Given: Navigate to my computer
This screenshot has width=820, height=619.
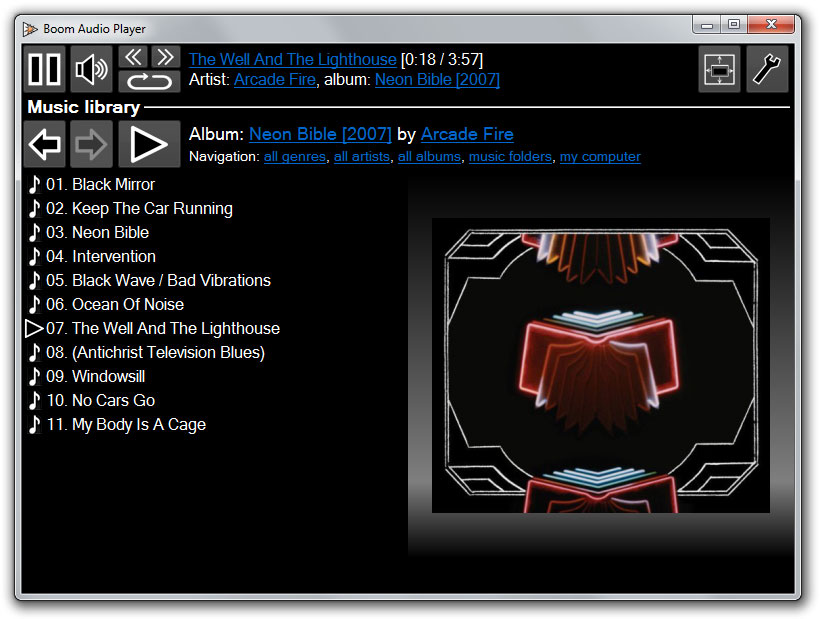Looking at the screenshot, I should (x=600, y=157).
